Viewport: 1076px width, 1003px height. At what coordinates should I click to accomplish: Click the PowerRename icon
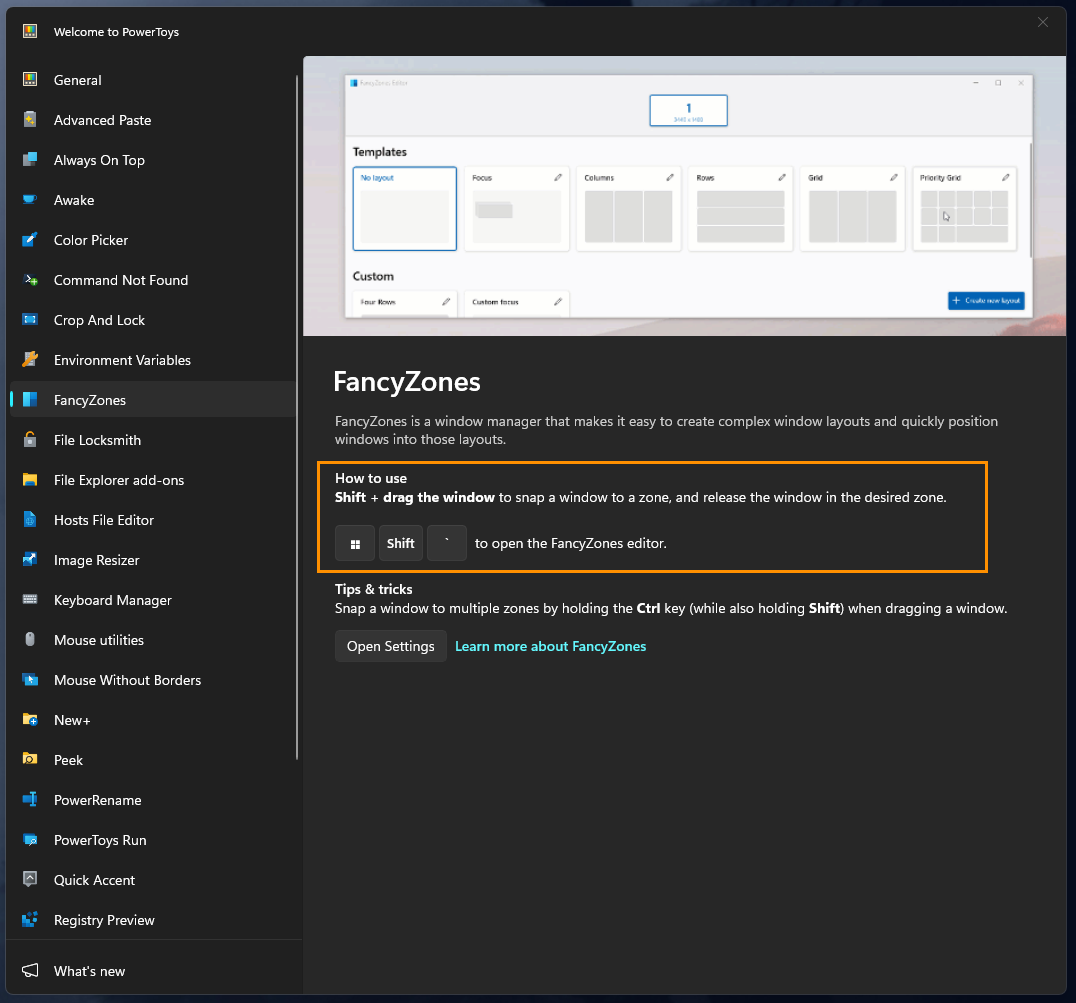point(30,800)
